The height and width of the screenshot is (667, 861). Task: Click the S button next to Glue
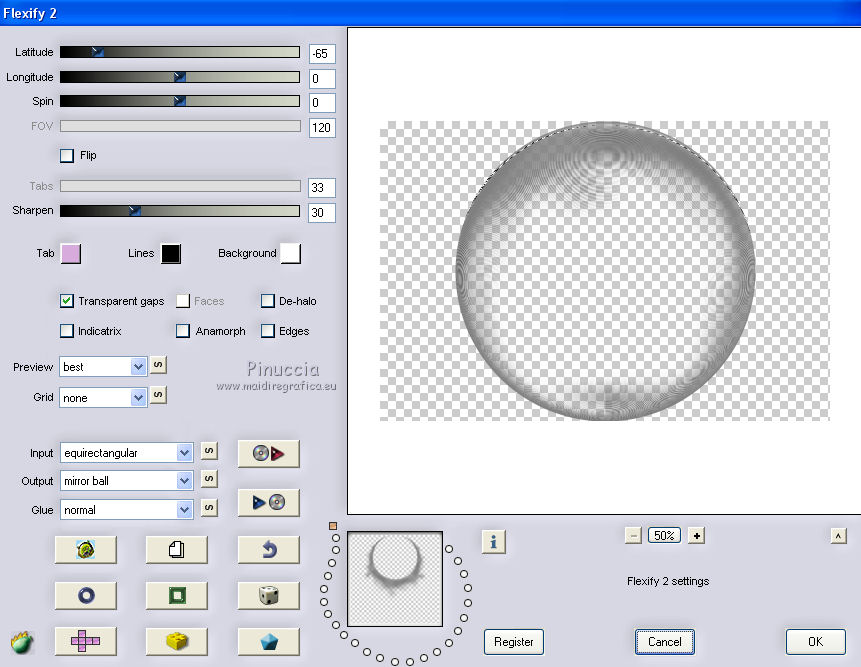[209, 508]
